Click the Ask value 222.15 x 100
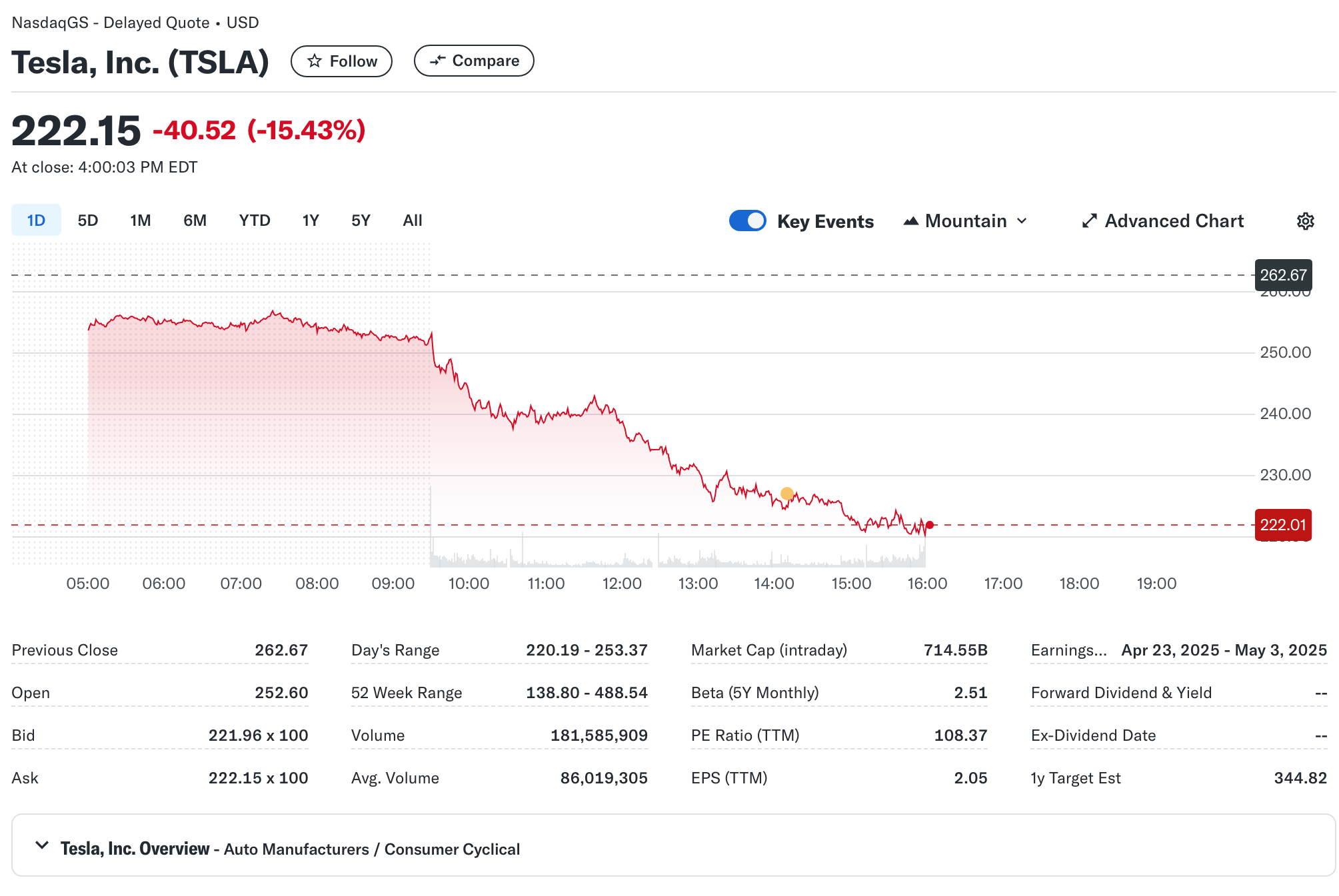The width and height of the screenshot is (1339, 896). pyautogui.click(x=258, y=778)
